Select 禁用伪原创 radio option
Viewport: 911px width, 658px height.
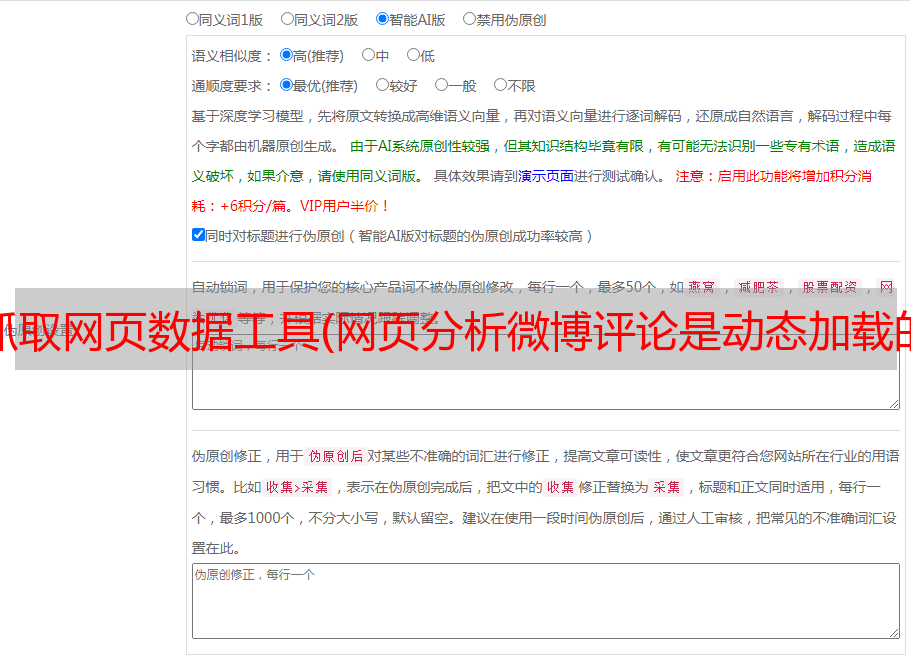[469, 19]
